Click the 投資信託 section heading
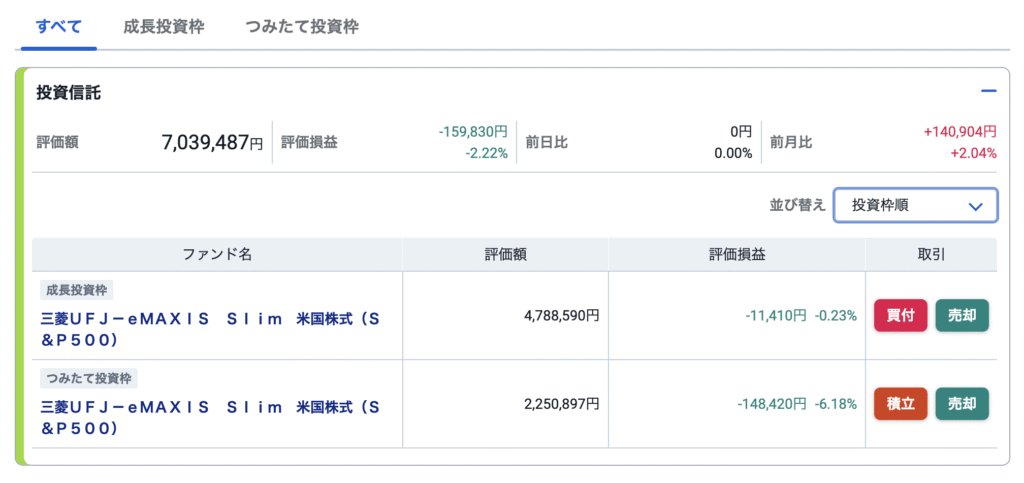The height and width of the screenshot is (483, 1024). point(69,93)
